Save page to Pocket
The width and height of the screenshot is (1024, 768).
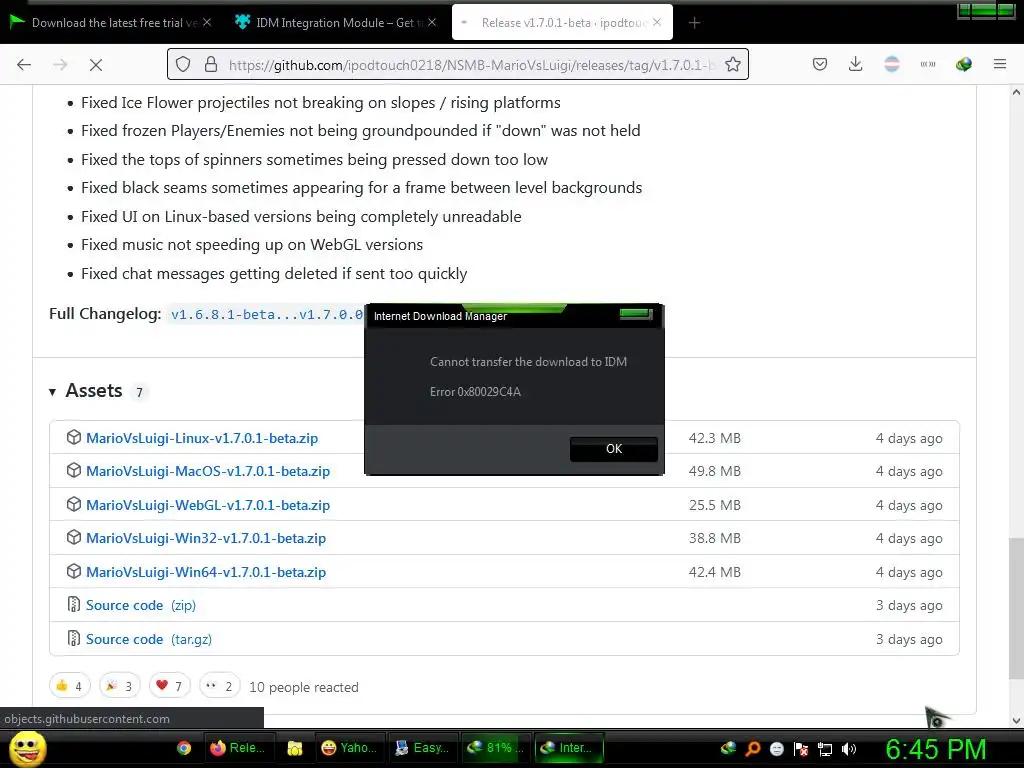[820, 64]
